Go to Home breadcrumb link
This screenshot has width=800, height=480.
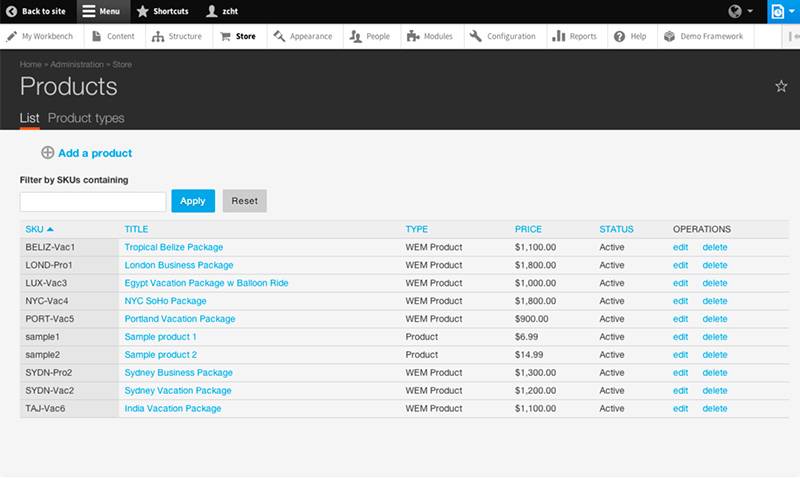(x=31, y=64)
